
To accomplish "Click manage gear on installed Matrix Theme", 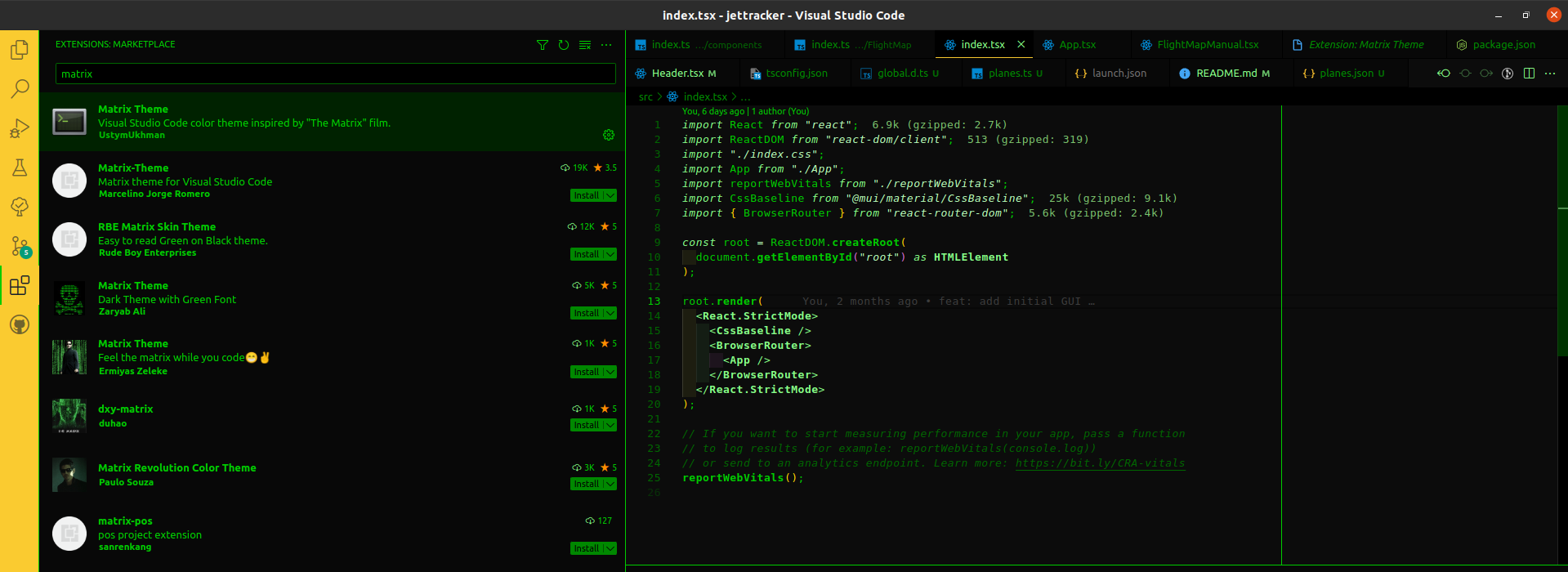I will [608, 135].
